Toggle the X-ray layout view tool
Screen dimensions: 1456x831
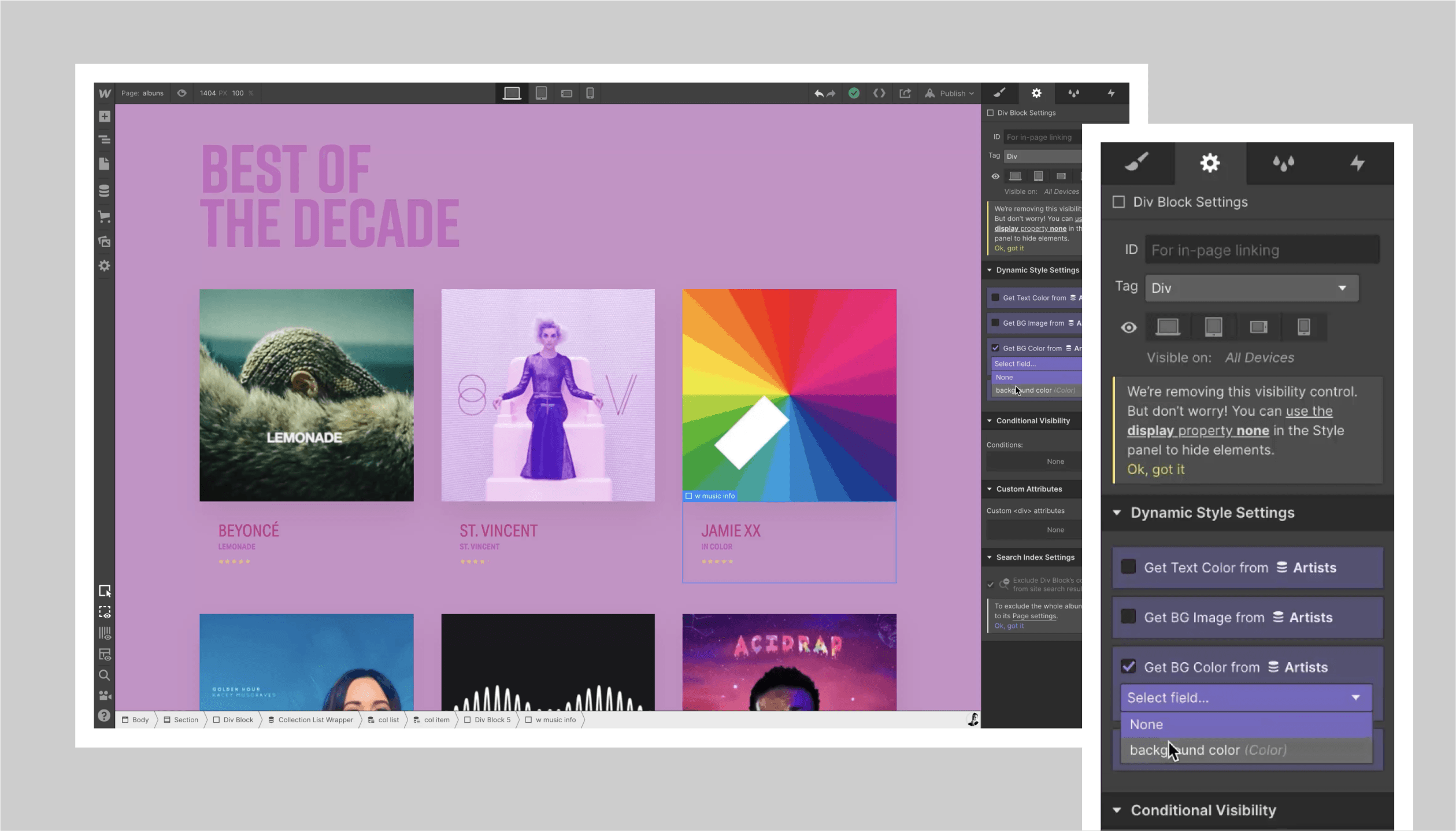tap(105, 654)
